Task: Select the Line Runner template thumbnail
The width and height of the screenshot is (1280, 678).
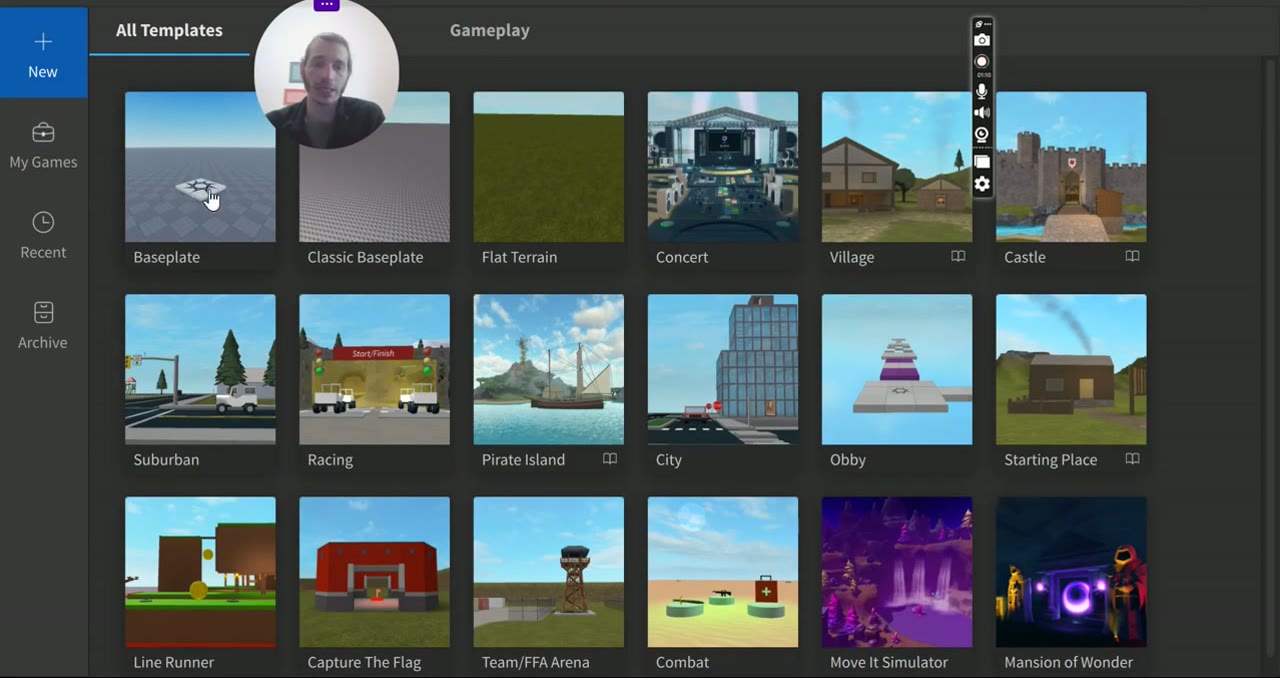Action: [200, 572]
